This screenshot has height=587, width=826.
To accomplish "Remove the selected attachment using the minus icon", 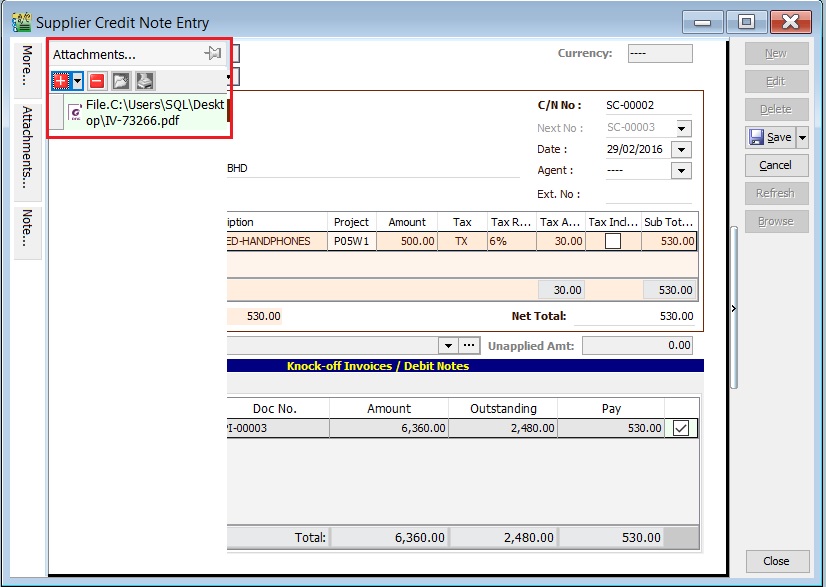I will pos(98,80).
